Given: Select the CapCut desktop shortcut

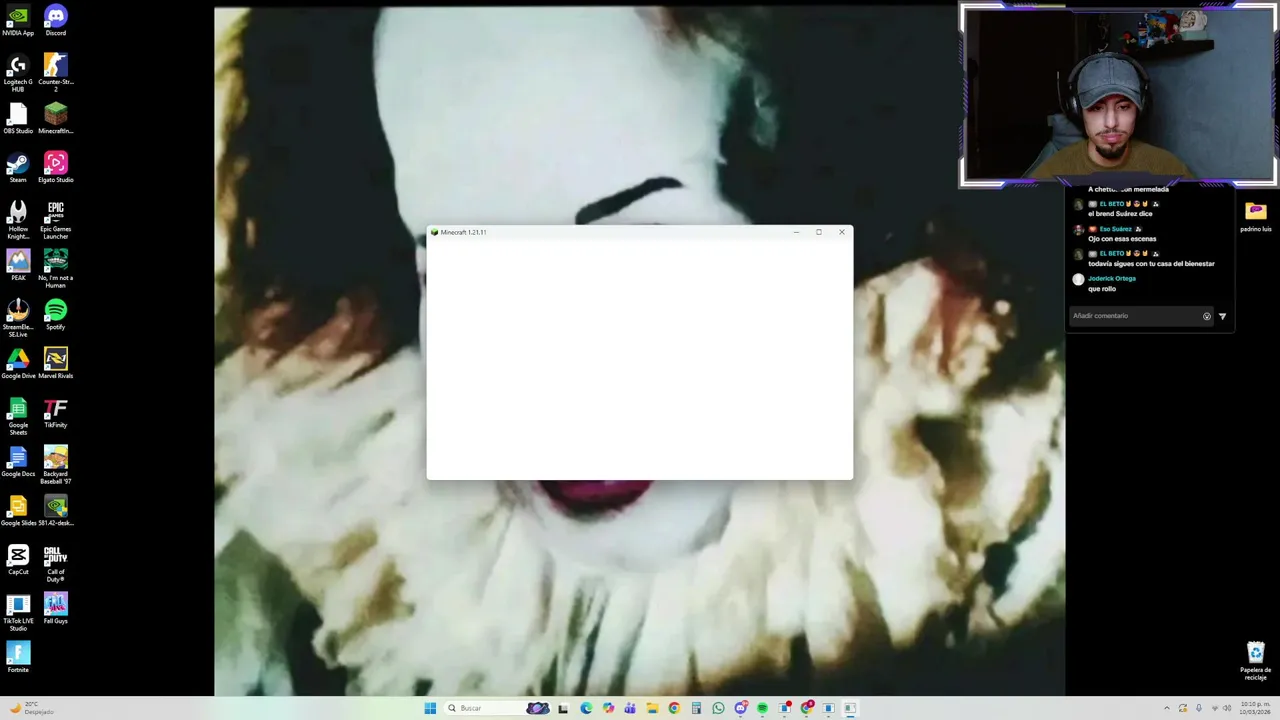Looking at the screenshot, I should (x=18, y=559).
